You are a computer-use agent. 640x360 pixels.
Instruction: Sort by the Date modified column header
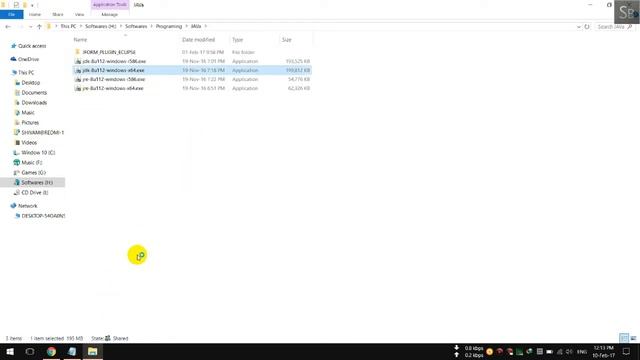click(198, 40)
